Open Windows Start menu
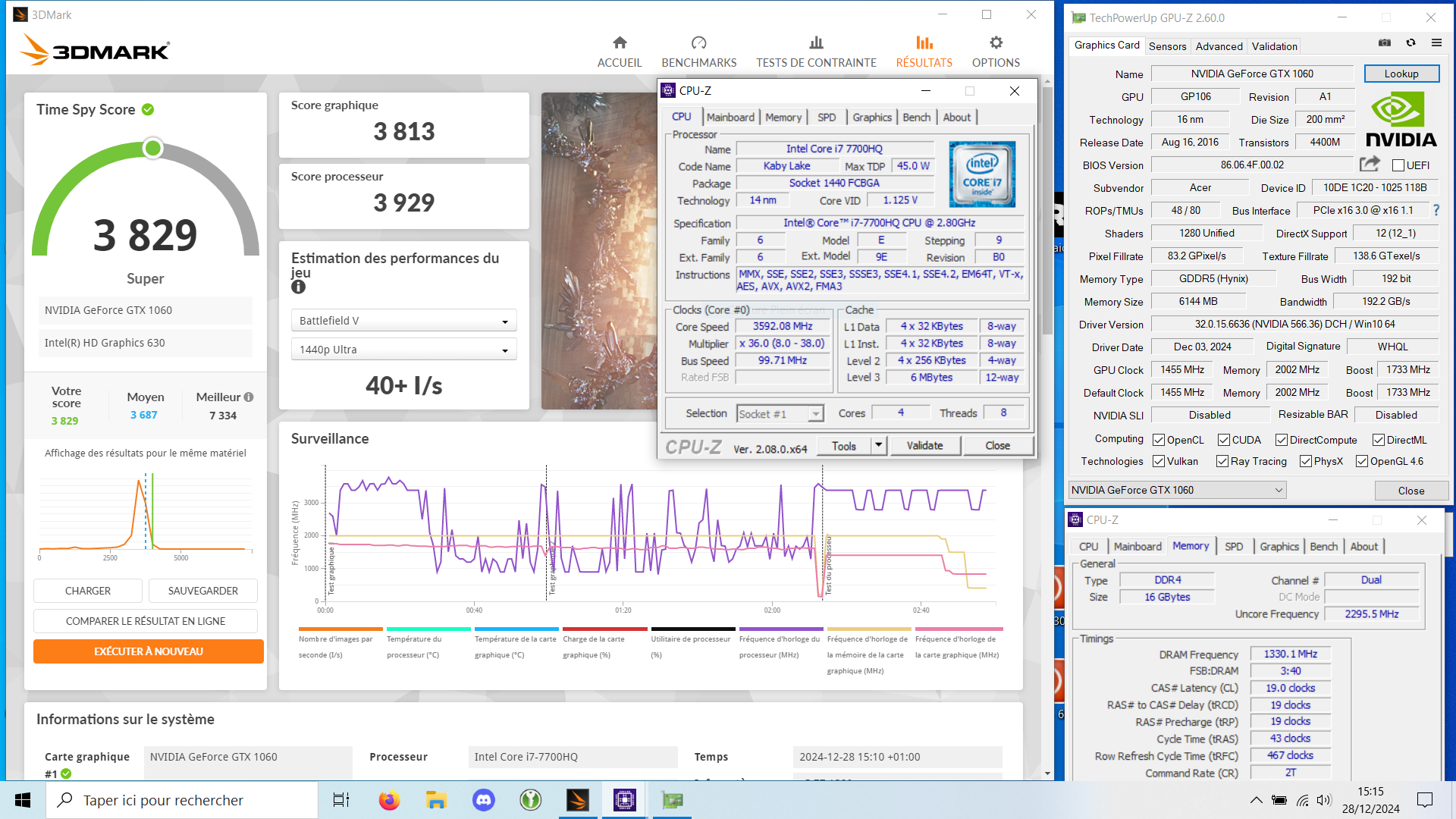The height and width of the screenshot is (819, 1456). (x=23, y=800)
